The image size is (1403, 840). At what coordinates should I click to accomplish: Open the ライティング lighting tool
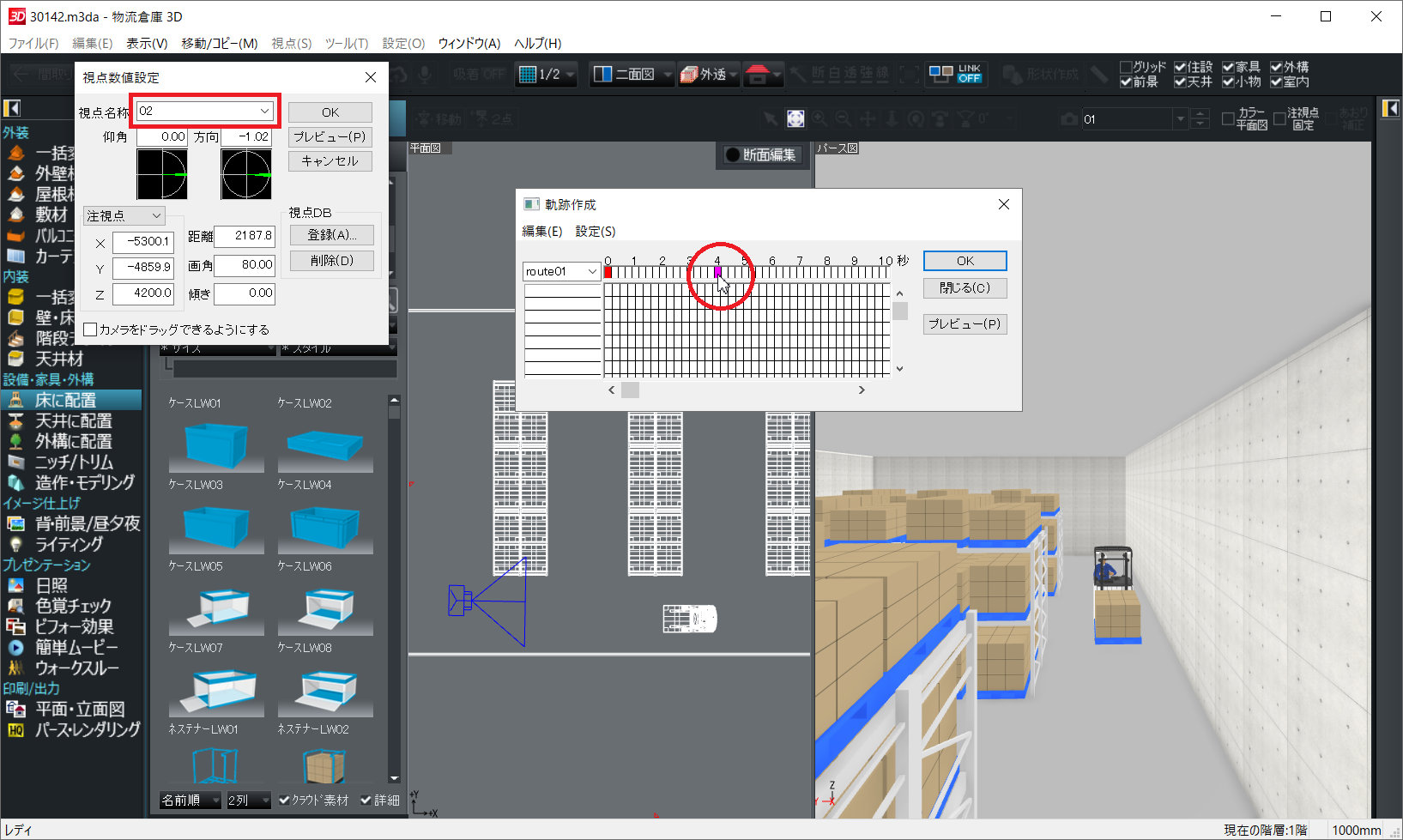[x=15, y=544]
